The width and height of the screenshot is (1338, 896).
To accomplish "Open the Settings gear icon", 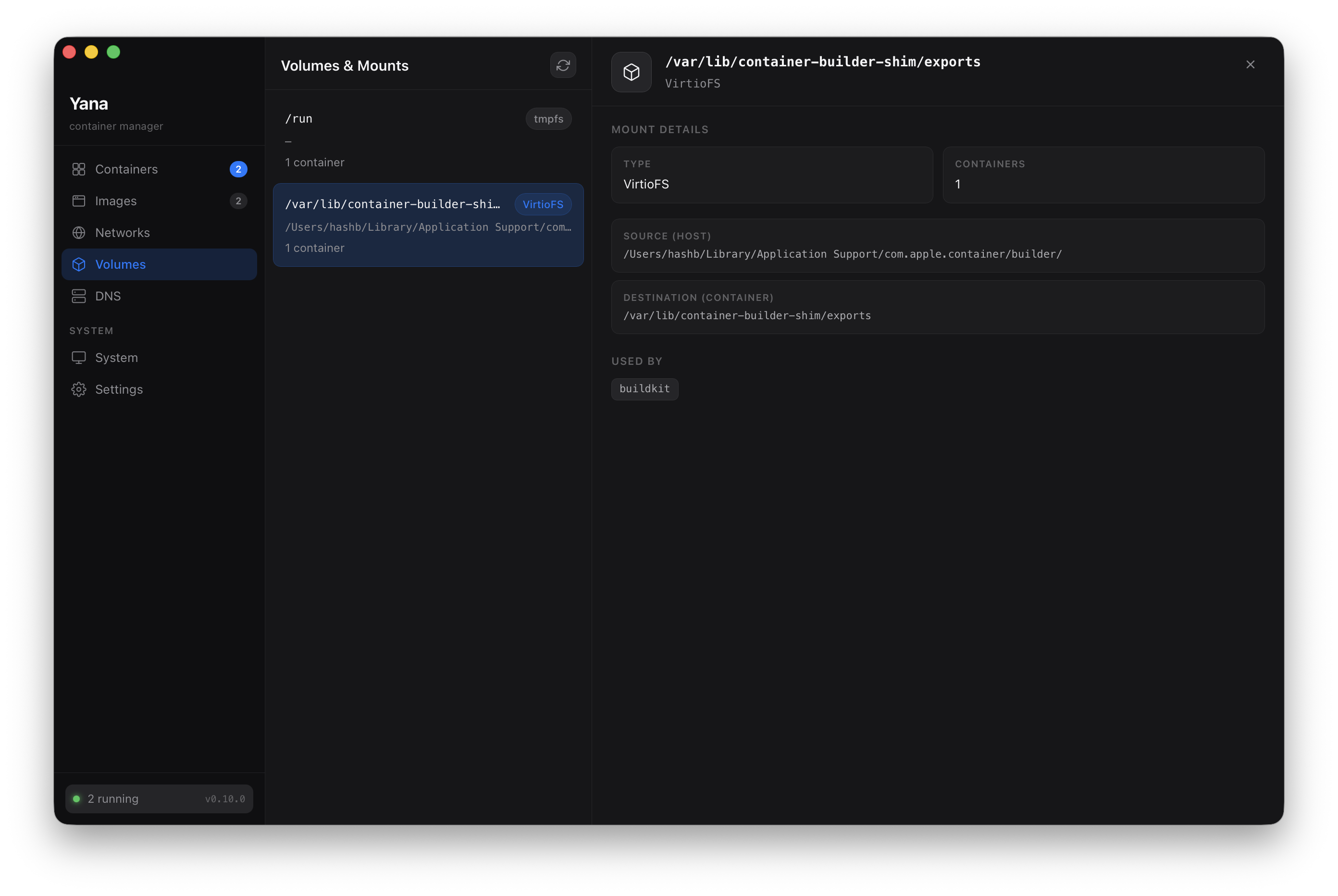I will [79, 389].
